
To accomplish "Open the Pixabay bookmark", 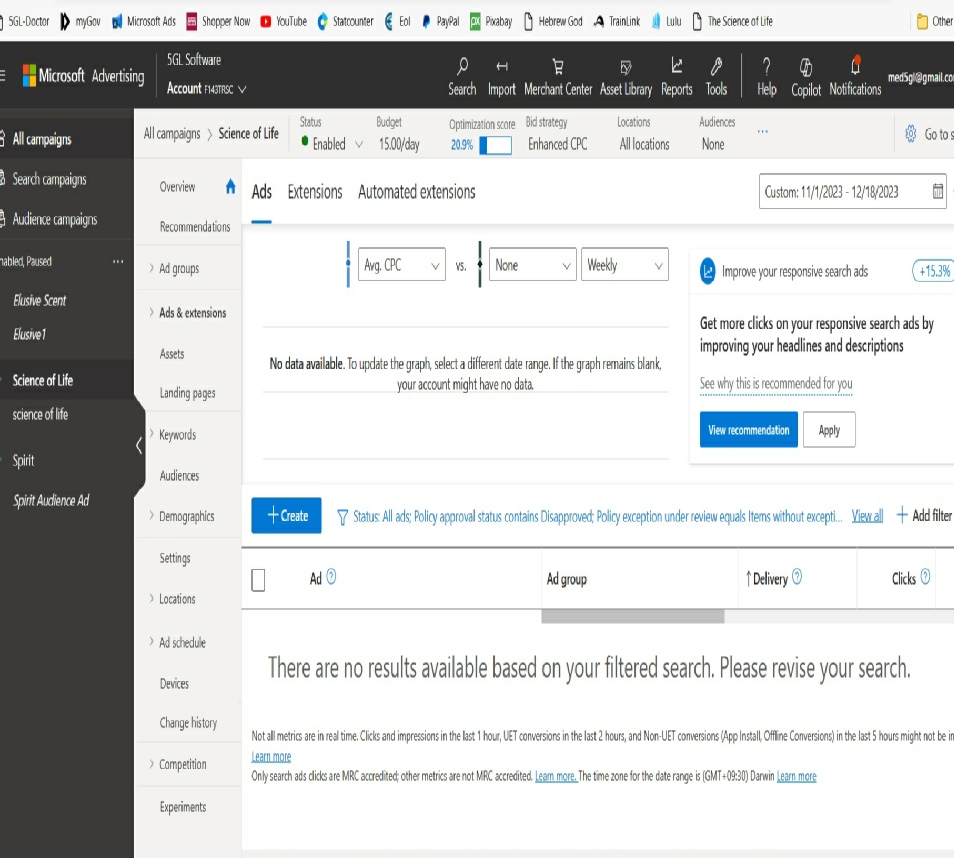I will (491, 21).
